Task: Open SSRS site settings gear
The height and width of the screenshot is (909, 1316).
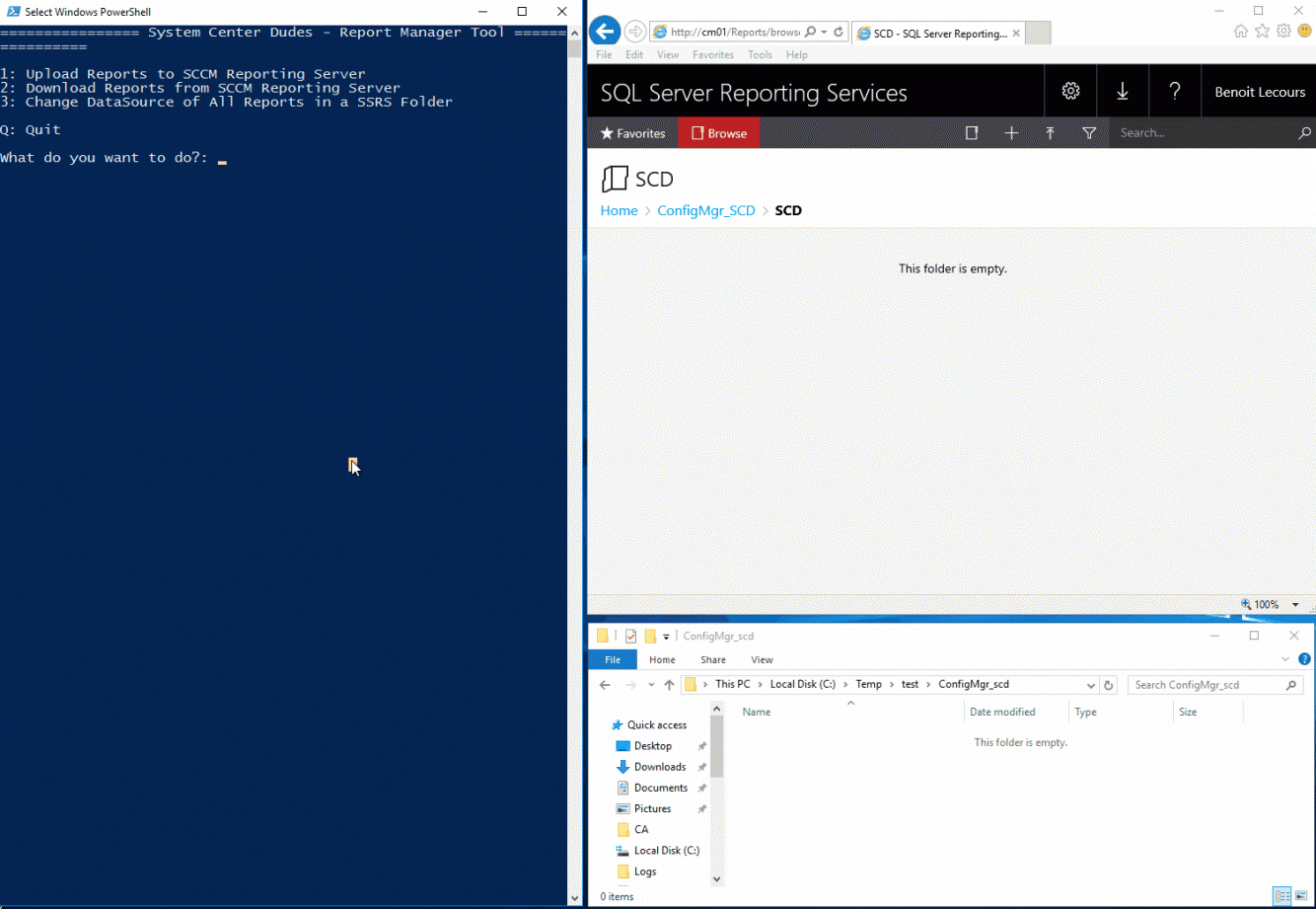Action: click(x=1070, y=90)
